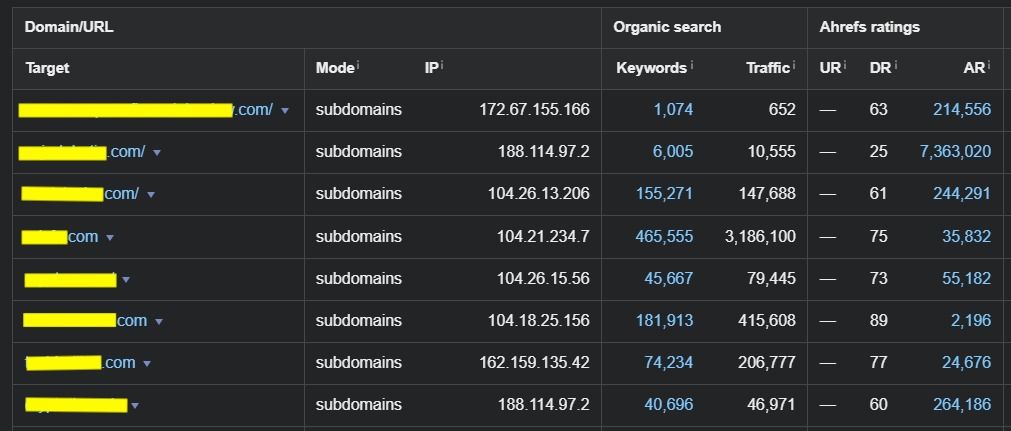Click the DR column info icon
The width and height of the screenshot is (1011, 431).
point(896,65)
